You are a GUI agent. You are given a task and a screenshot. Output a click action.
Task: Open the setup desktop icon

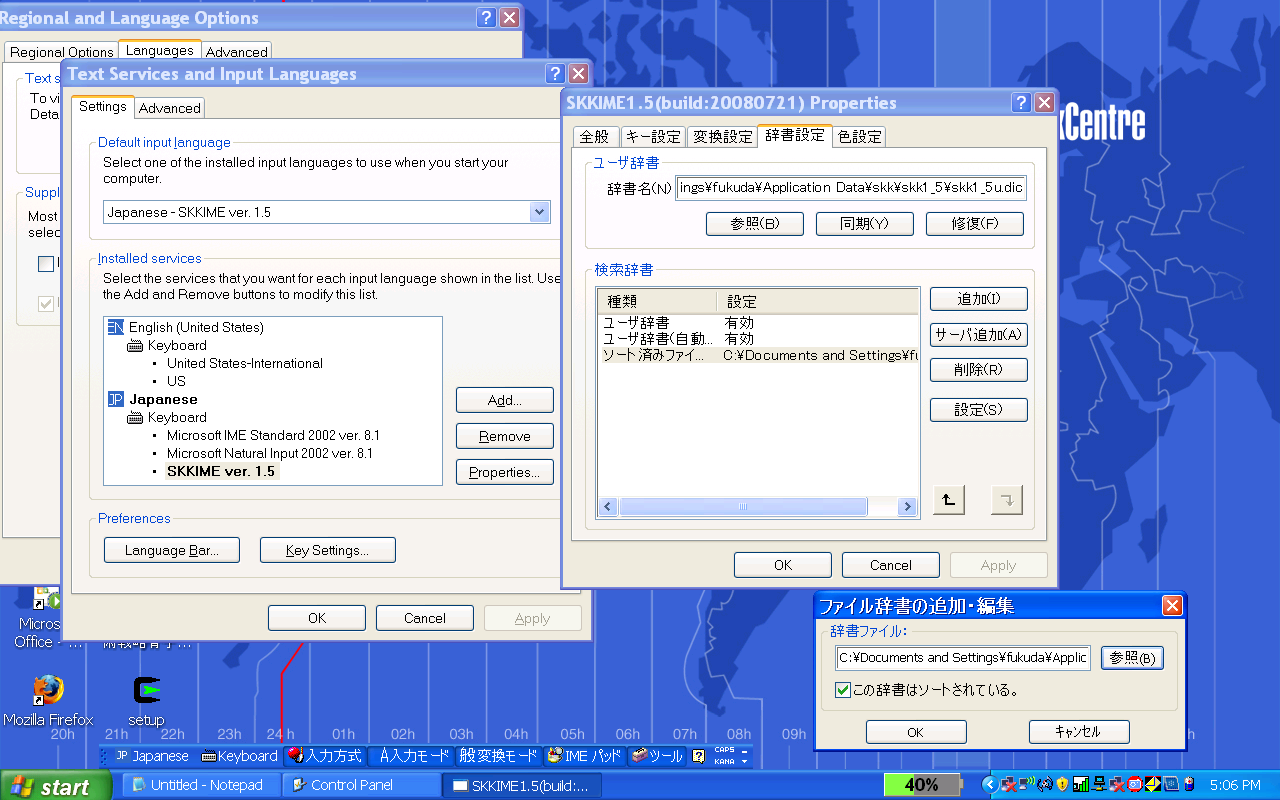146,700
